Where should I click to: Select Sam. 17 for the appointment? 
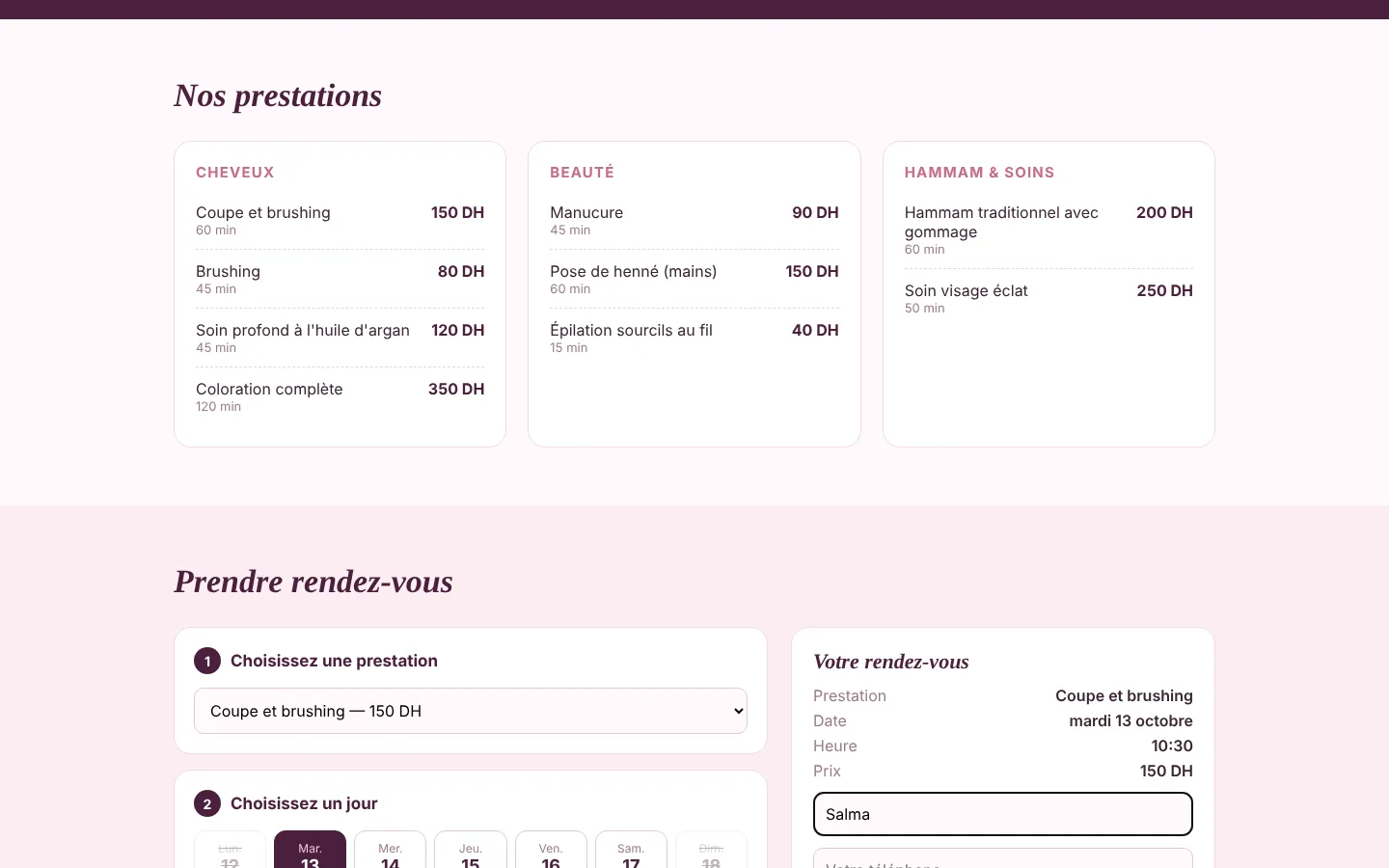pos(631,850)
